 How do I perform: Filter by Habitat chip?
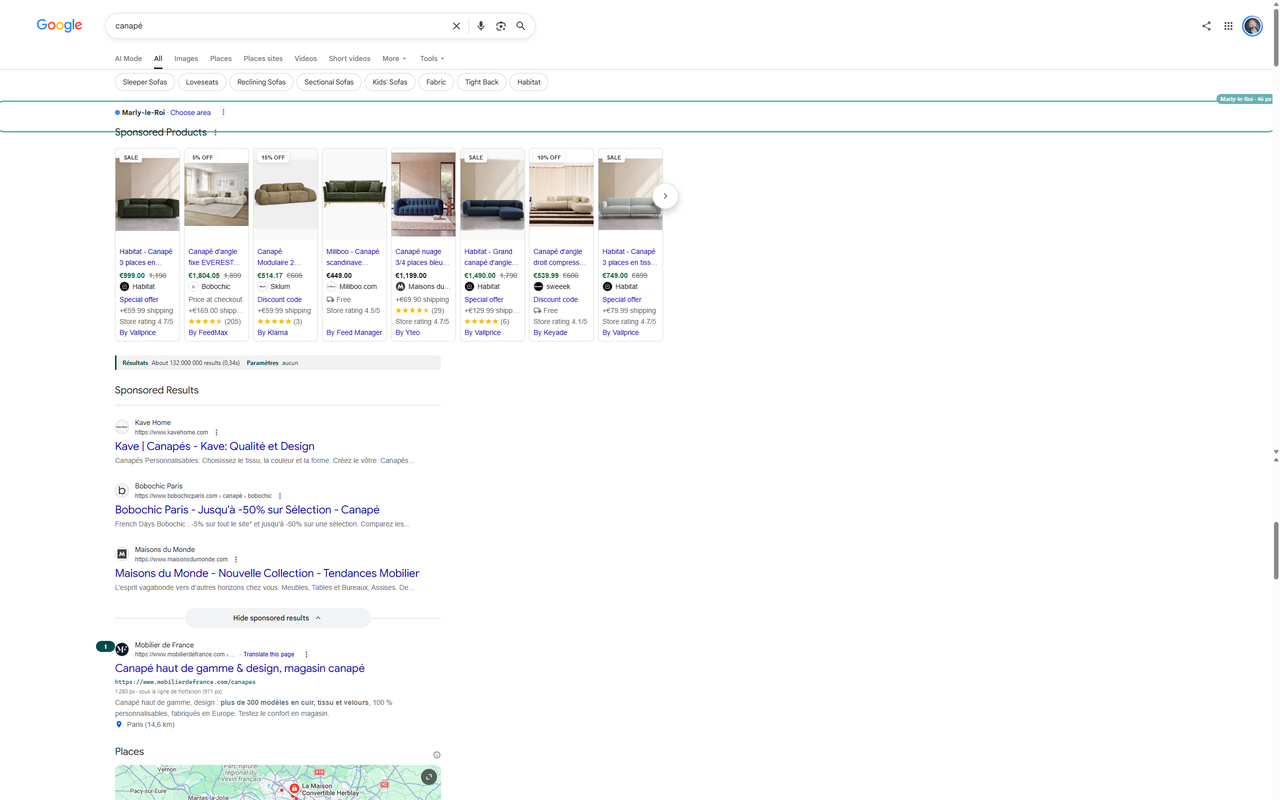click(x=529, y=82)
